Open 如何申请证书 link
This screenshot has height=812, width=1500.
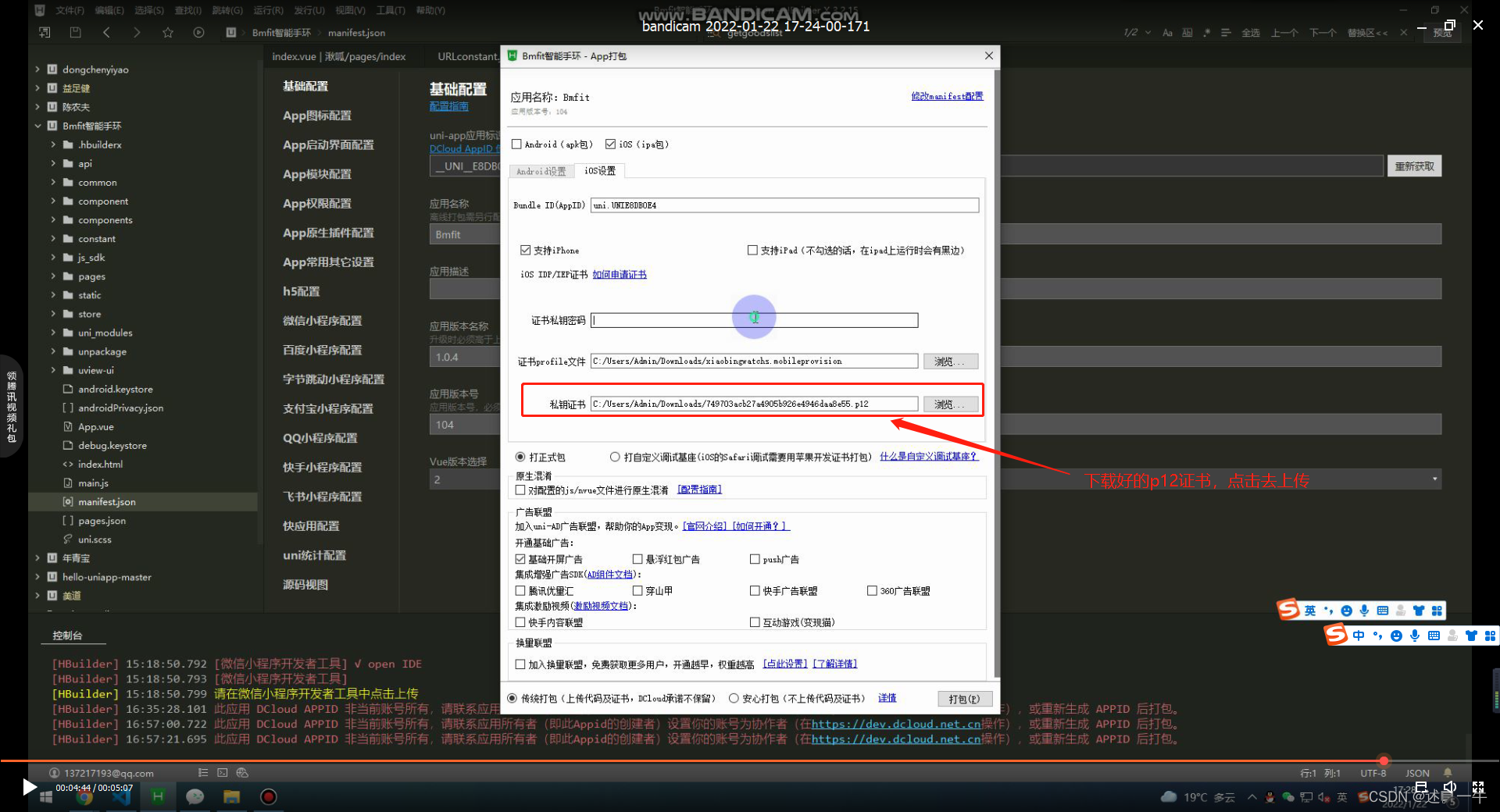[620, 275]
